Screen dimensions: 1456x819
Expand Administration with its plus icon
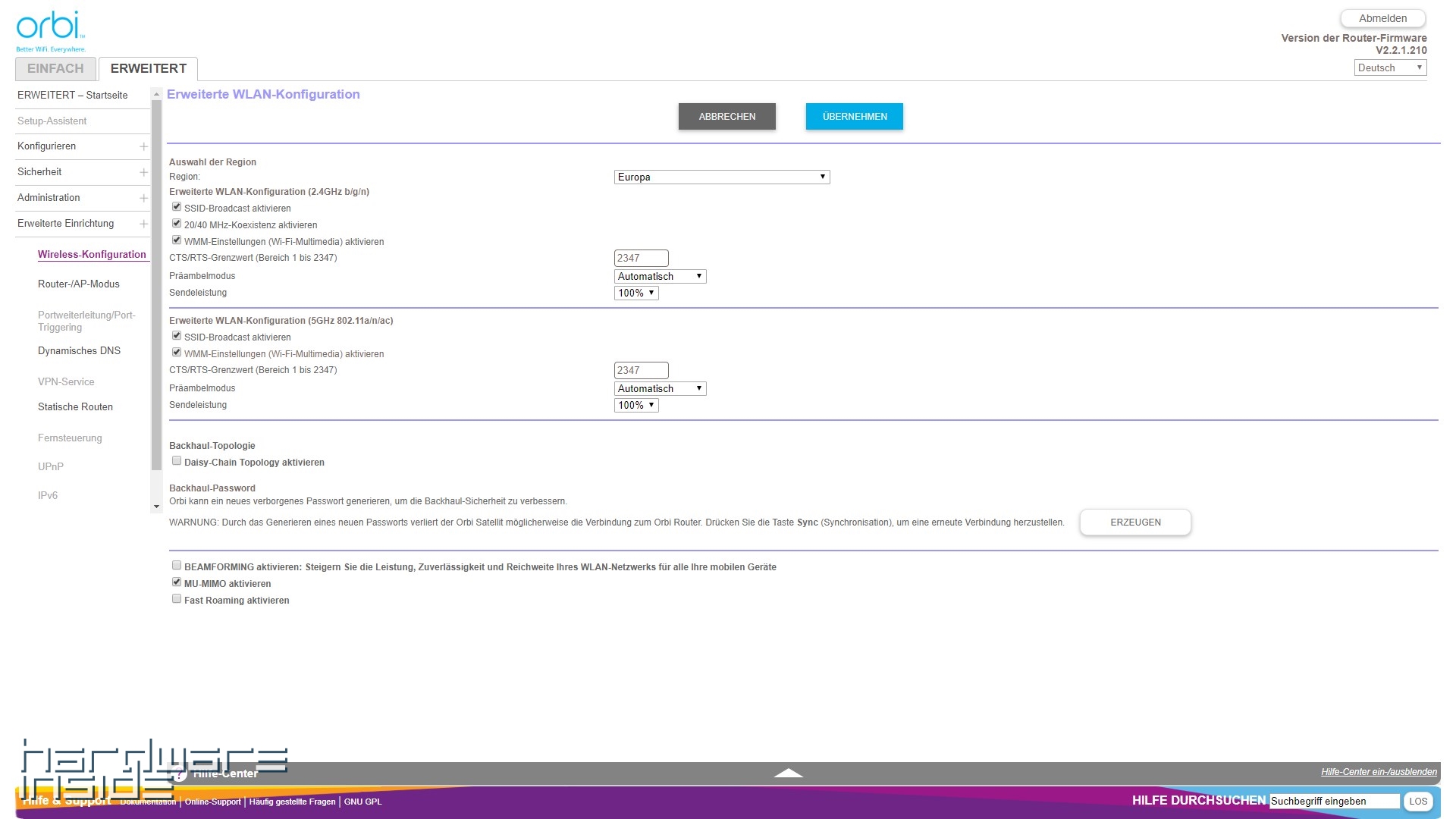tap(143, 198)
